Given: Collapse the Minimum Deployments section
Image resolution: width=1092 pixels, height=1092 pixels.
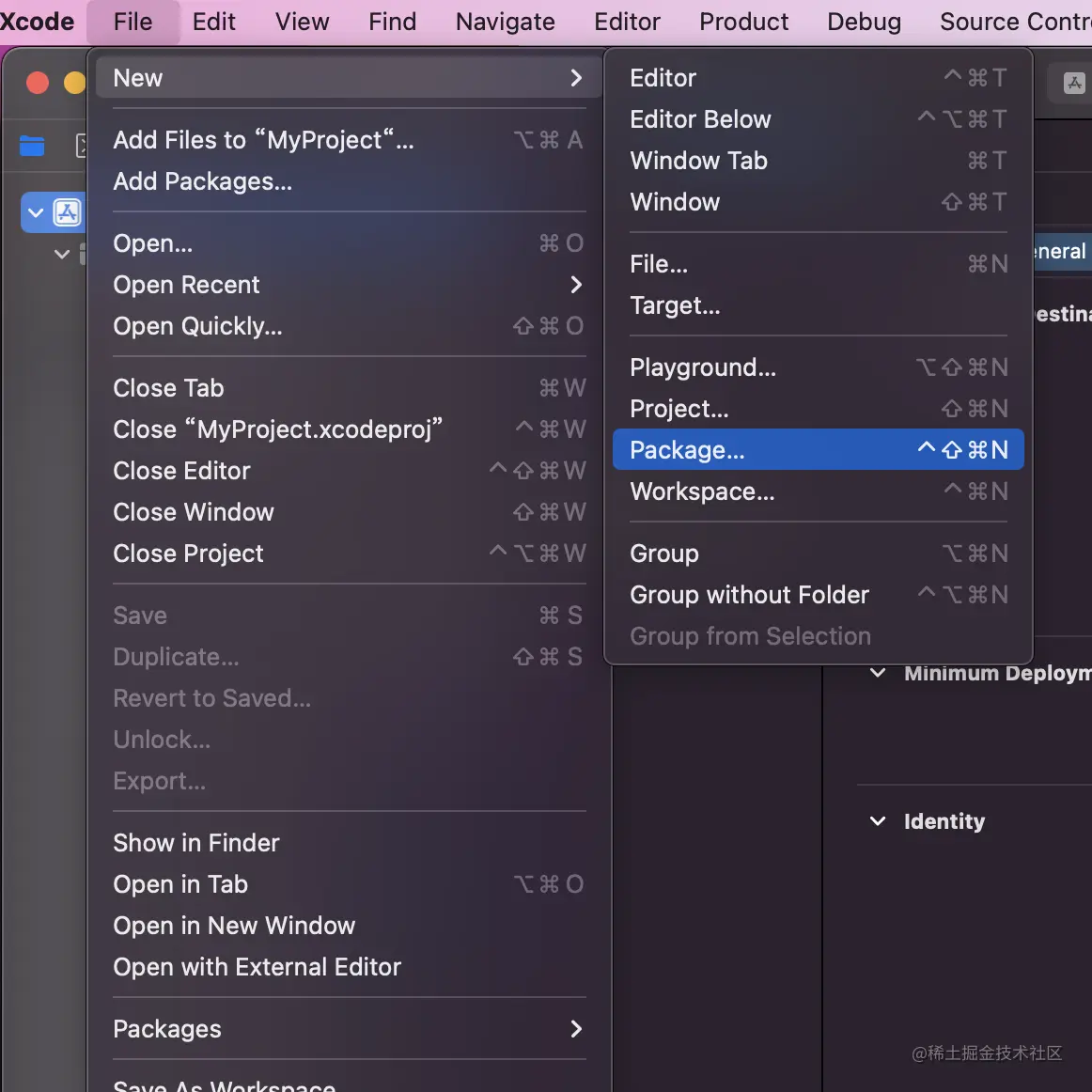Looking at the screenshot, I should click(x=878, y=673).
